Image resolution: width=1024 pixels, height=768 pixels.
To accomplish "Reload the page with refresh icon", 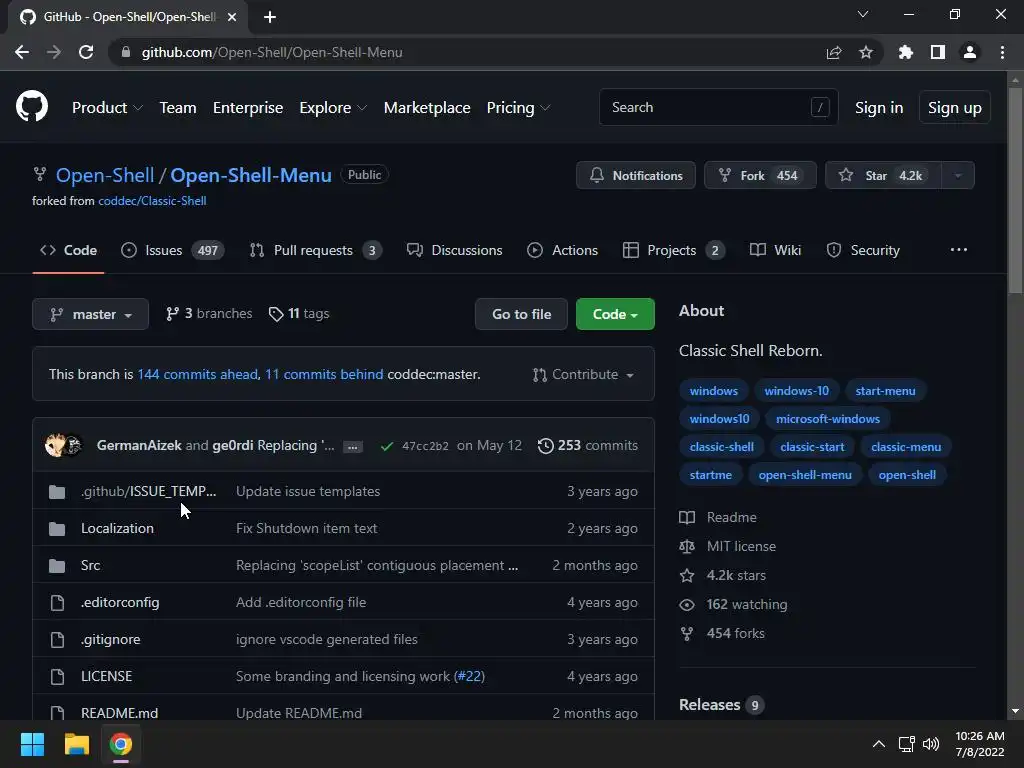I will click(x=86, y=52).
